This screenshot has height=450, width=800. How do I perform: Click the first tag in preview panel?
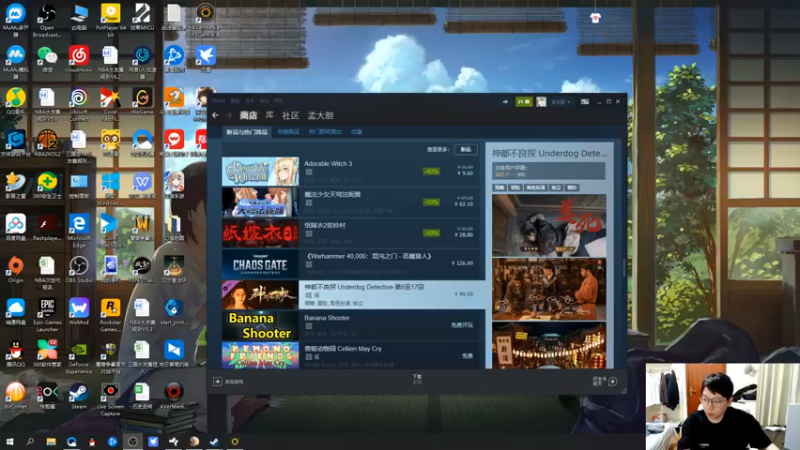(x=499, y=188)
